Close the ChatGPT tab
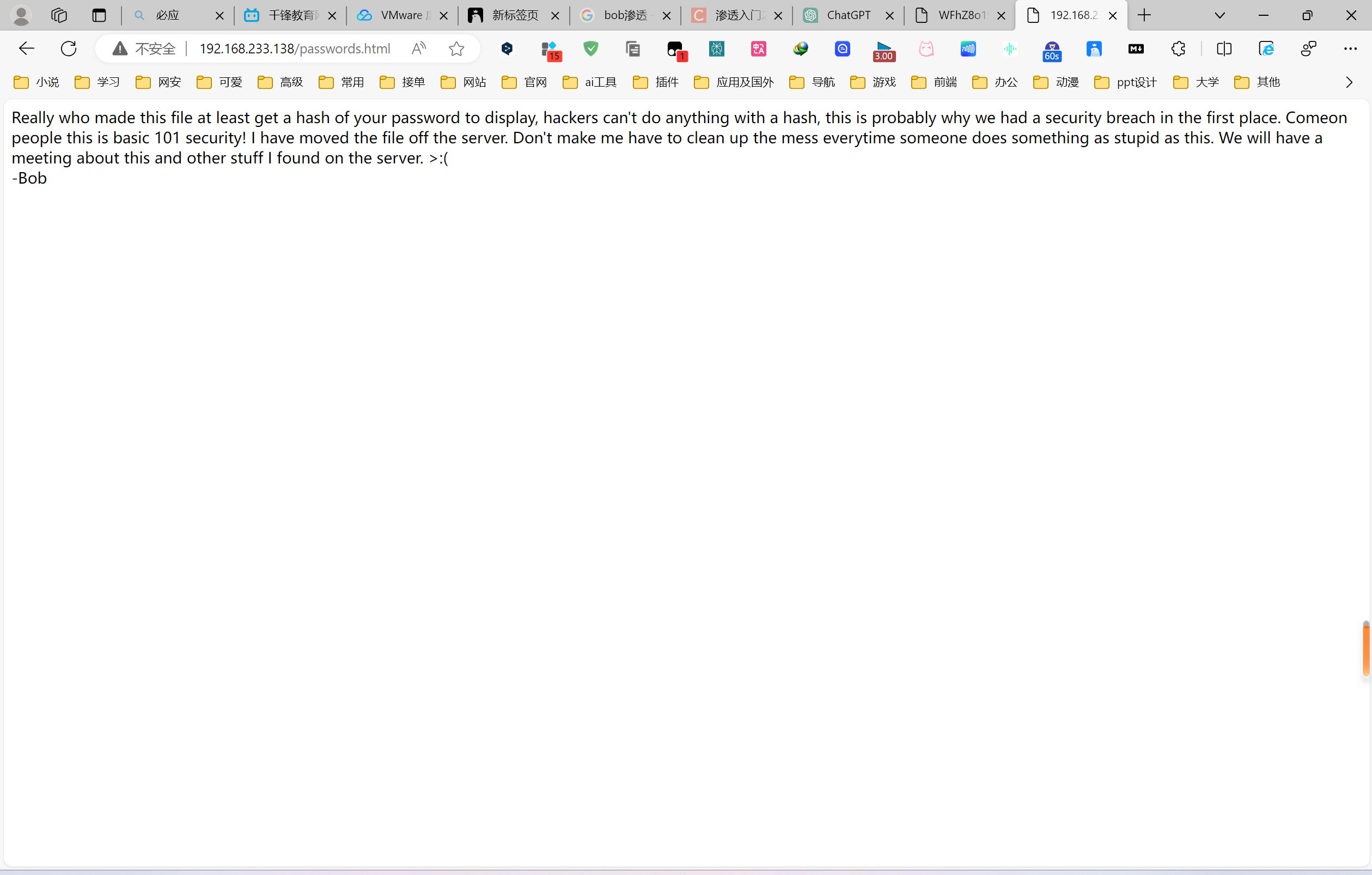Screen dimensions: 1372x875 (x=889, y=16)
